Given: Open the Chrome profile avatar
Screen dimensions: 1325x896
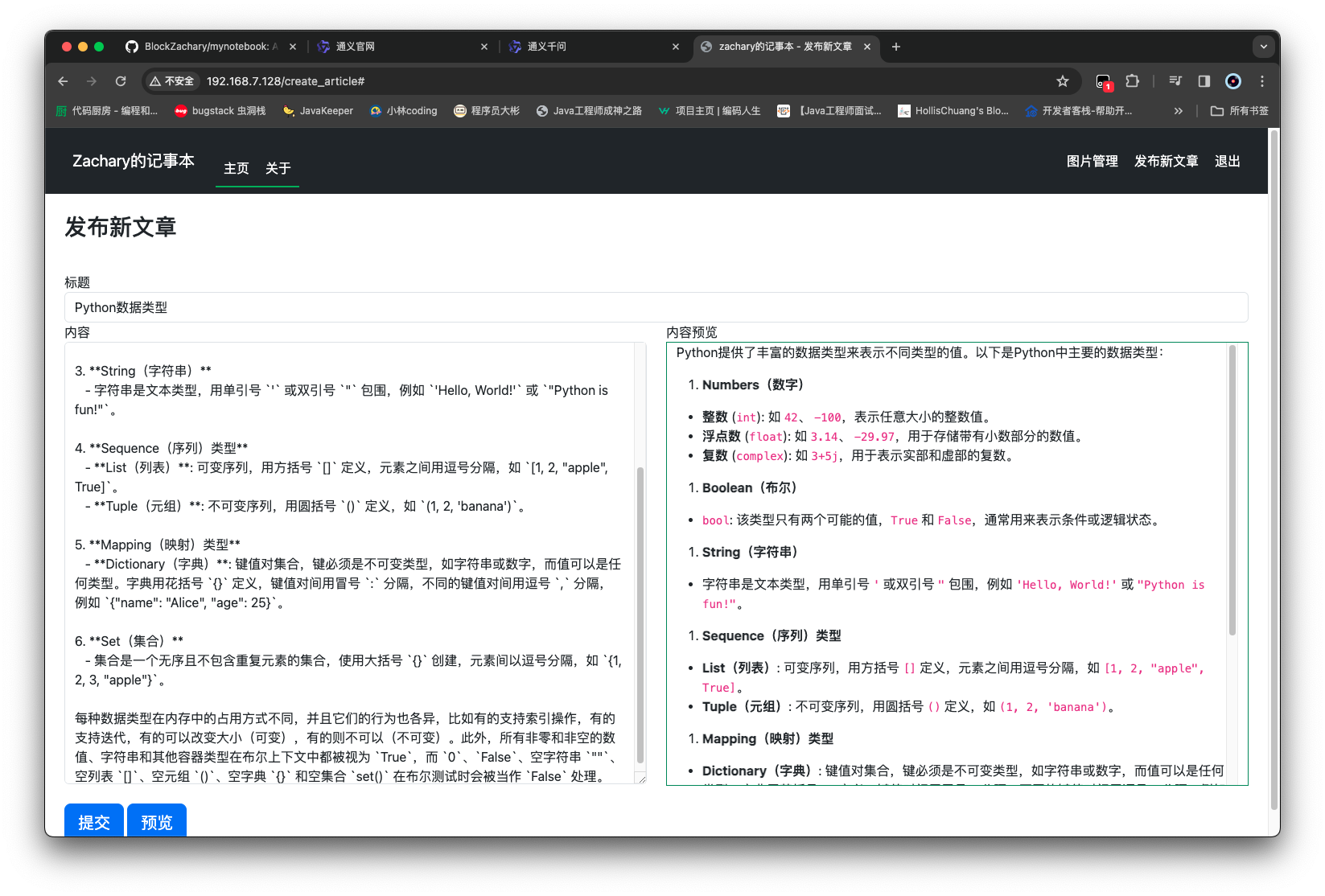Looking at the screenshot, I should point(1233,81).
